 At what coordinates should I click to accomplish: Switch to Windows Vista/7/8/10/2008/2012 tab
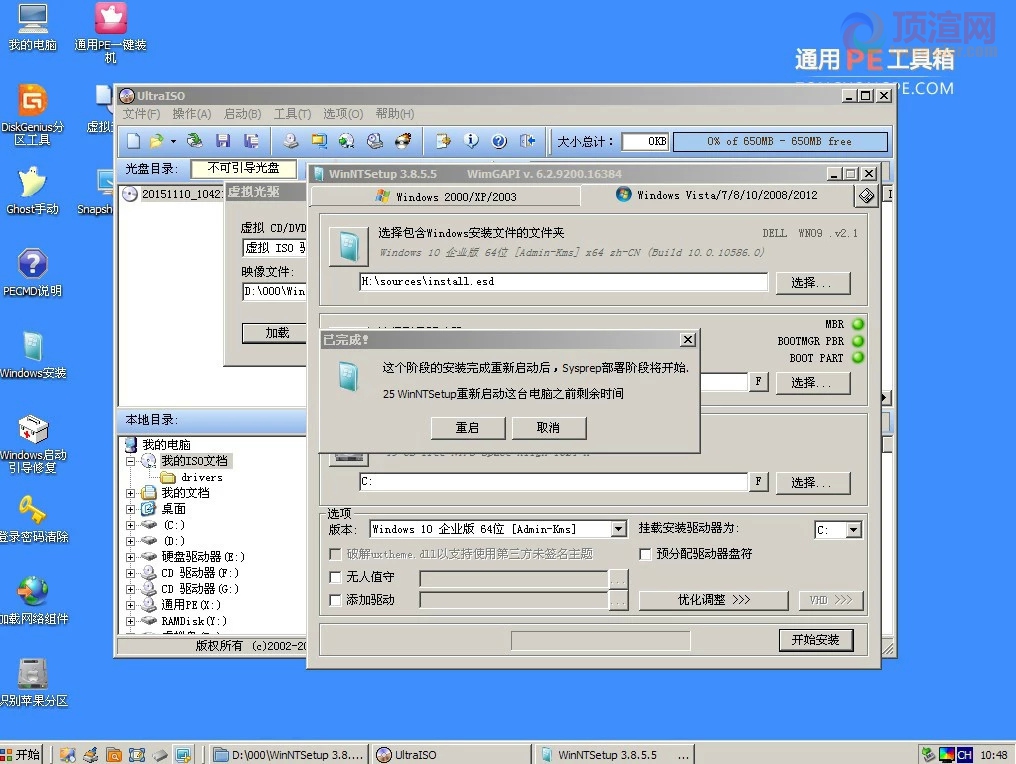[717, 195]
